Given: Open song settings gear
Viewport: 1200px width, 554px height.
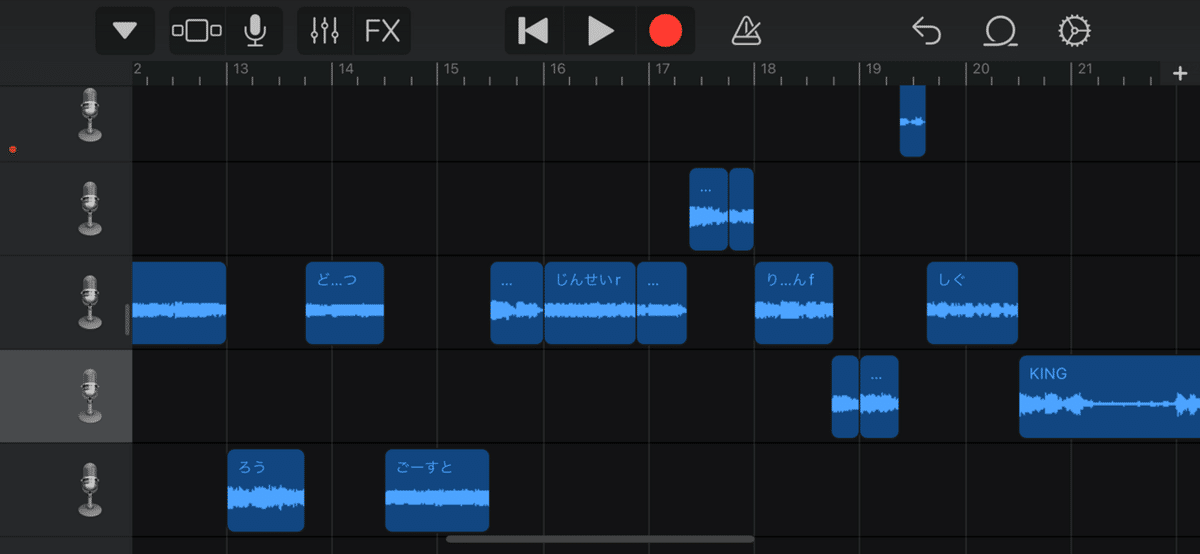Looking at the screenshot, I should coord(1073,31).
